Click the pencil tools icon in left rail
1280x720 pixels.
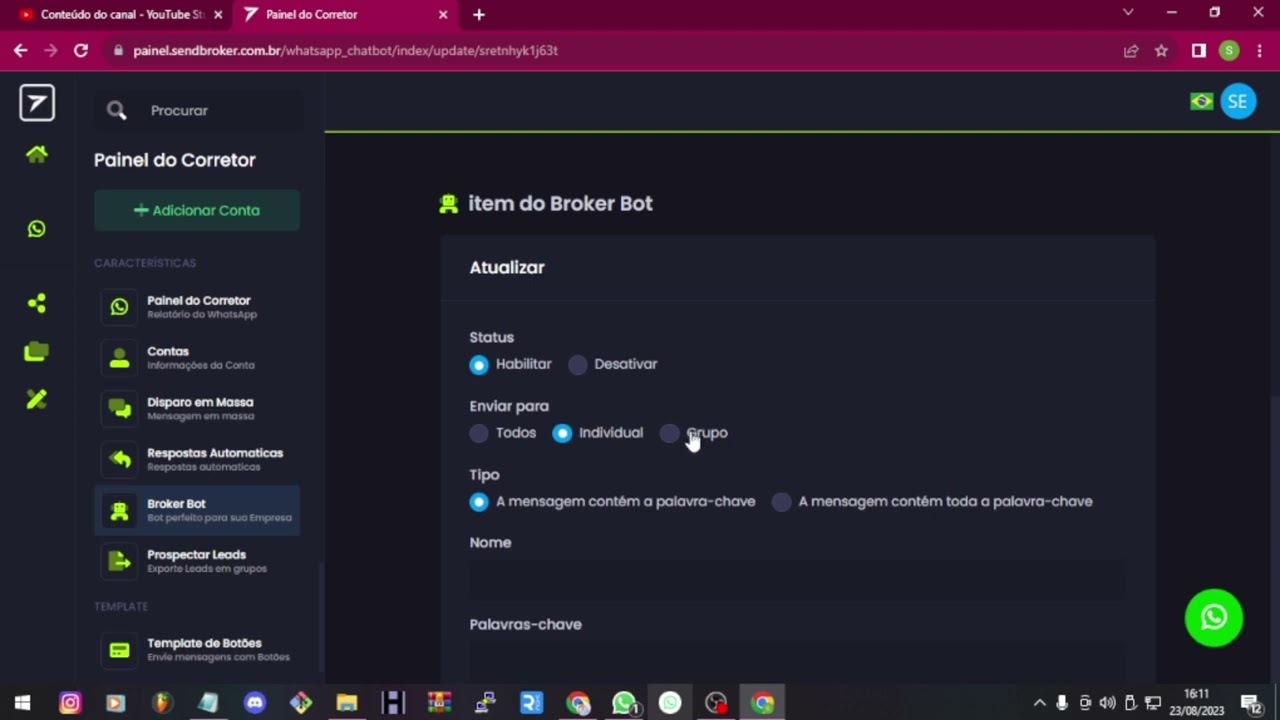tap(37, 399)
